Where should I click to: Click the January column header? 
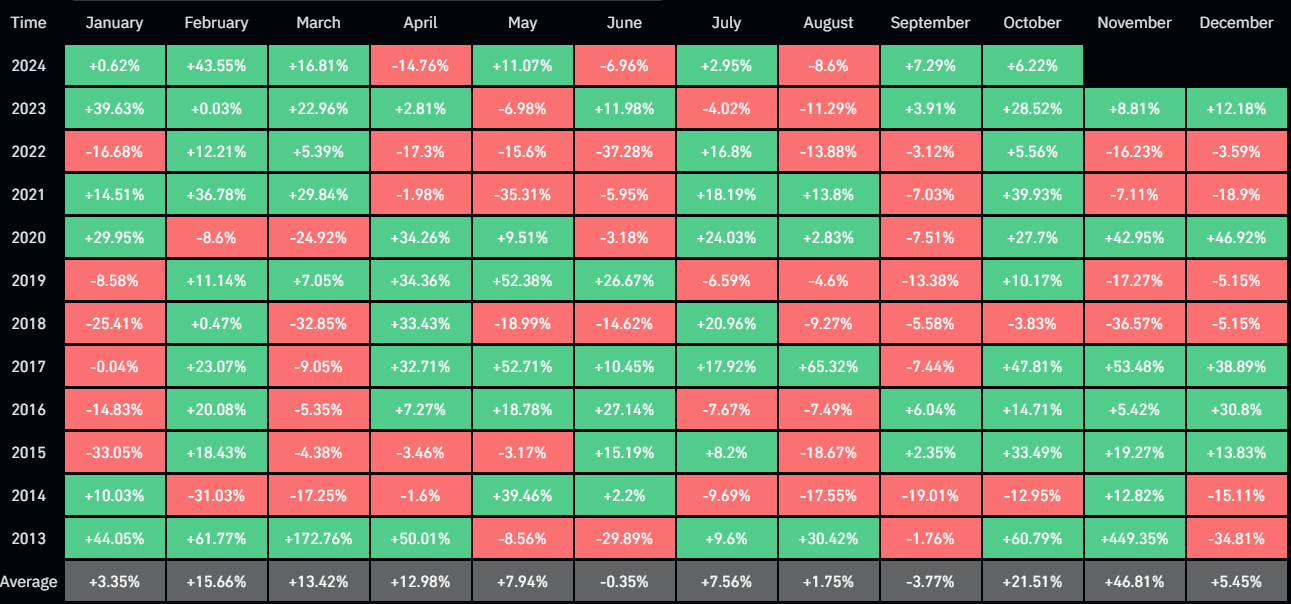(x=114, y=22)
